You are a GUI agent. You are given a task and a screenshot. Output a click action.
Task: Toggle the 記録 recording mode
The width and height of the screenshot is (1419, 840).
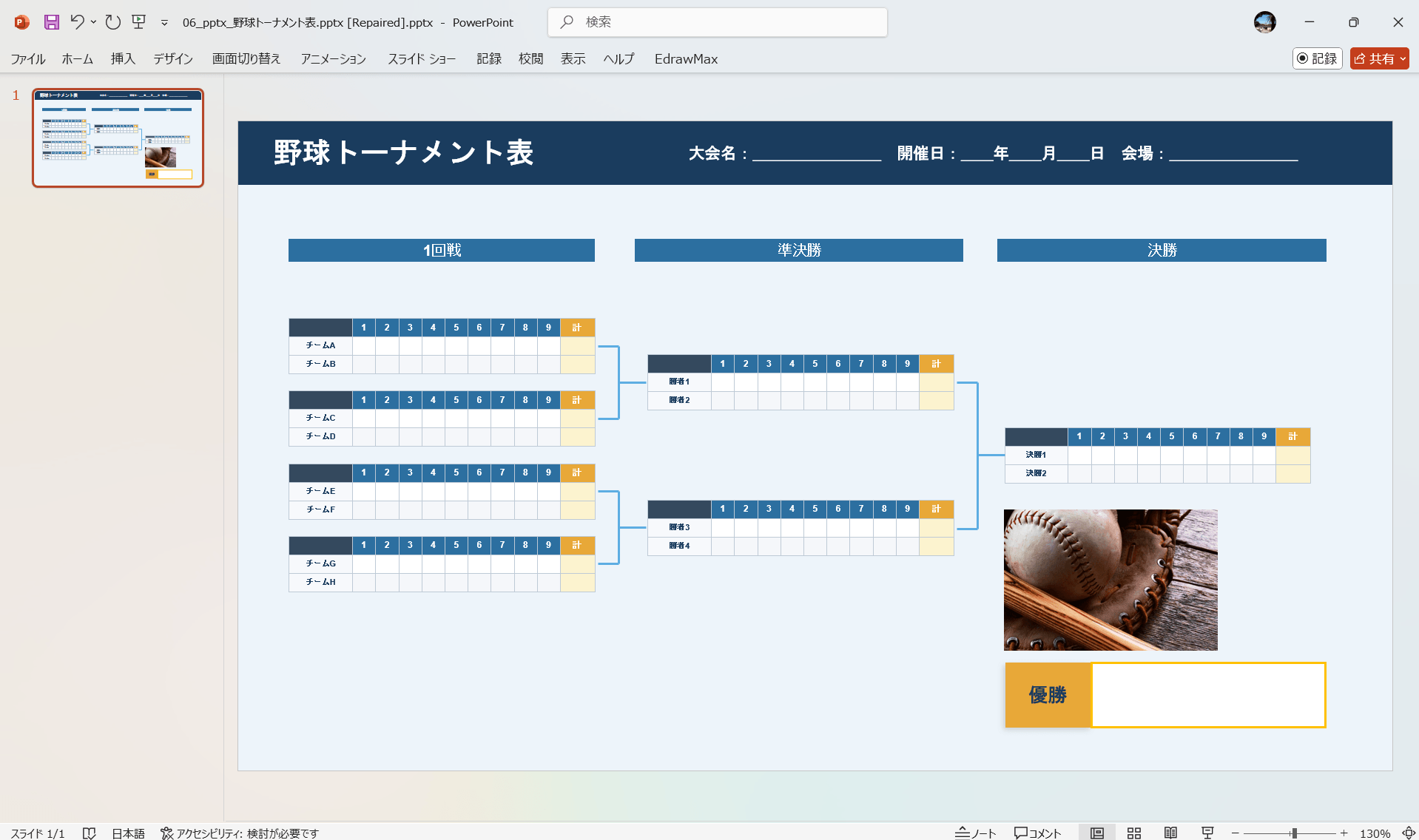(1317, 58)
